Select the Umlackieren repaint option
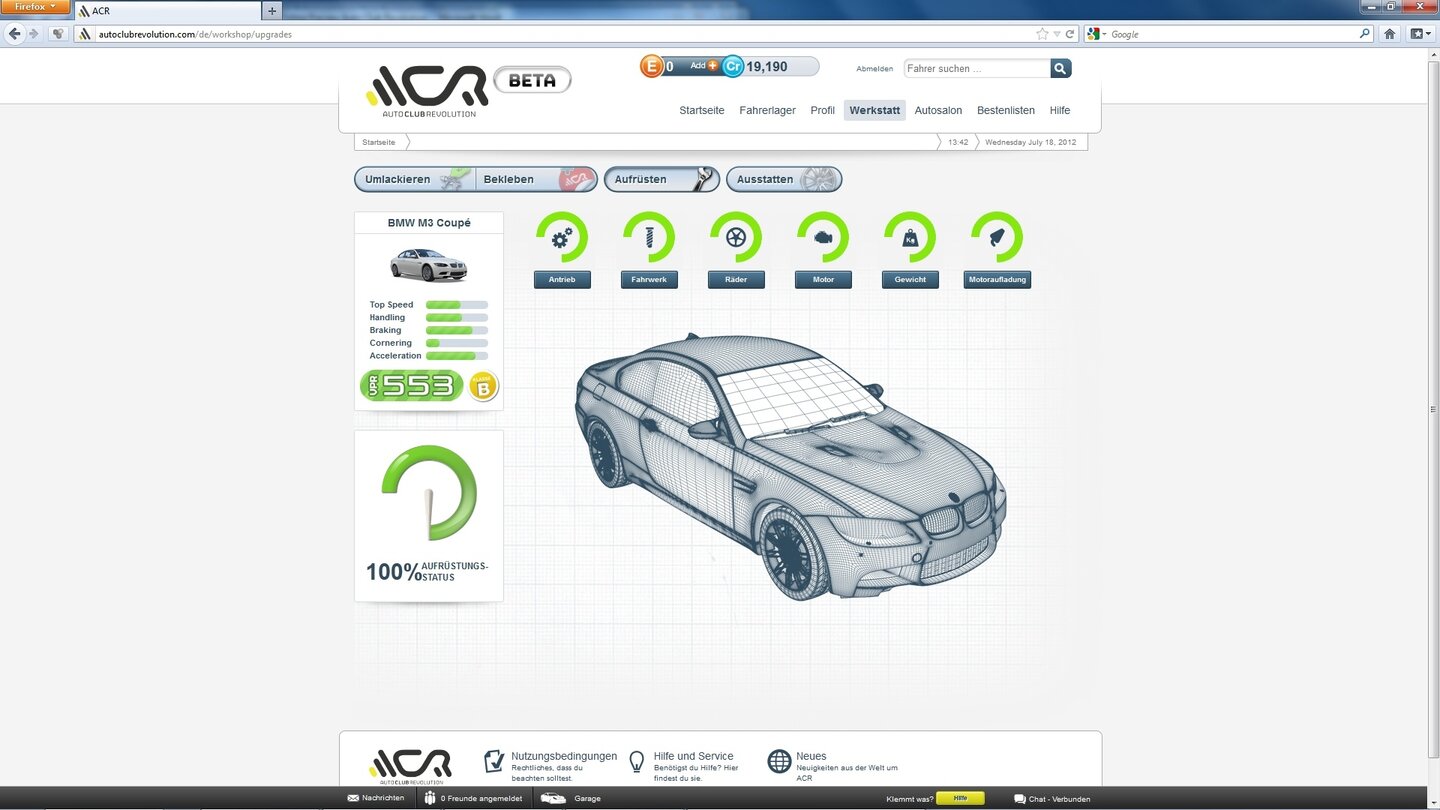 pyautogui.click(x=414, y=179)
